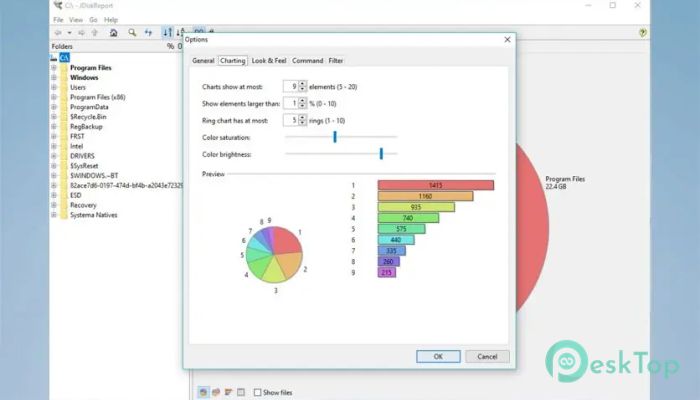Select the $SysReset folder in tree

pyautogui.click(x=84, y=166)
